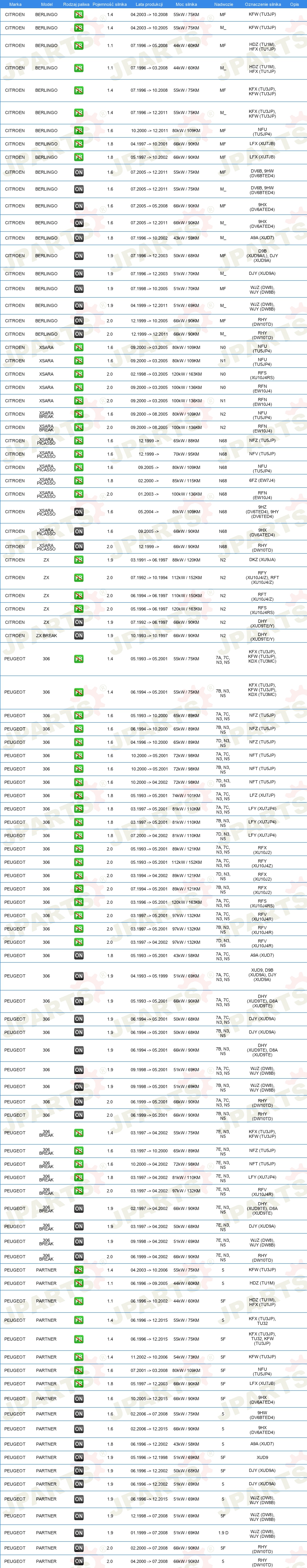Viewport: 307px width, 1568px height.
Task: Click the ON icon in the Berlingo D9B 50kW row
Action: (79, 256)
